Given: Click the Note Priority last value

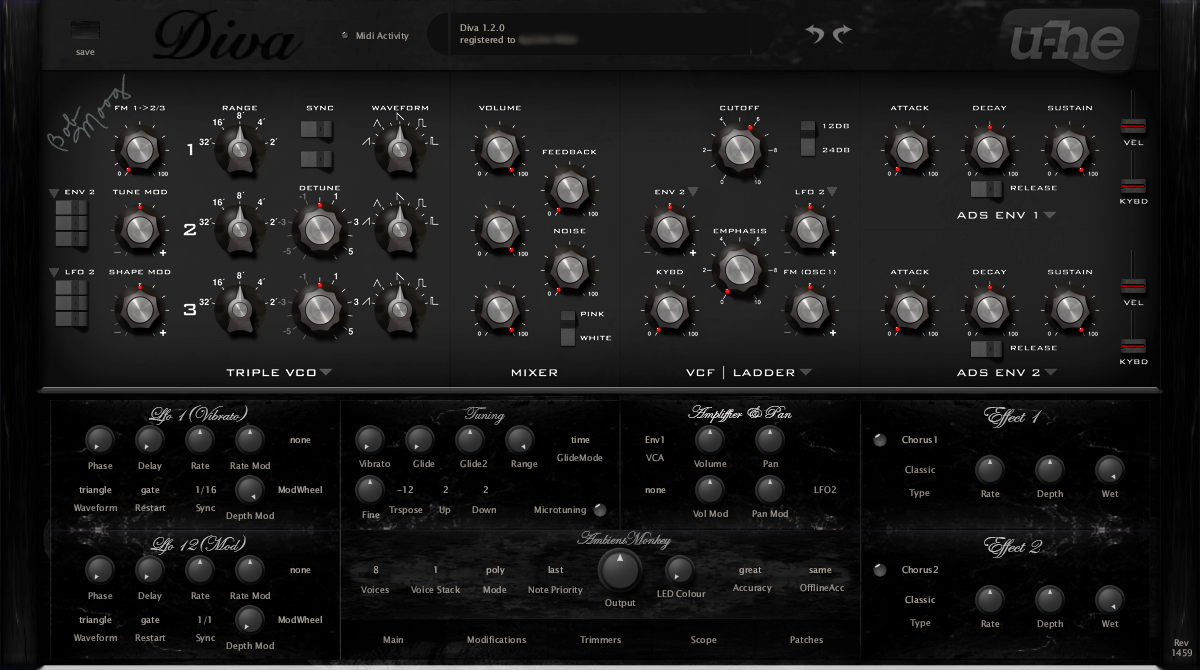Looking at the screenshot, I should click(555, 570).
